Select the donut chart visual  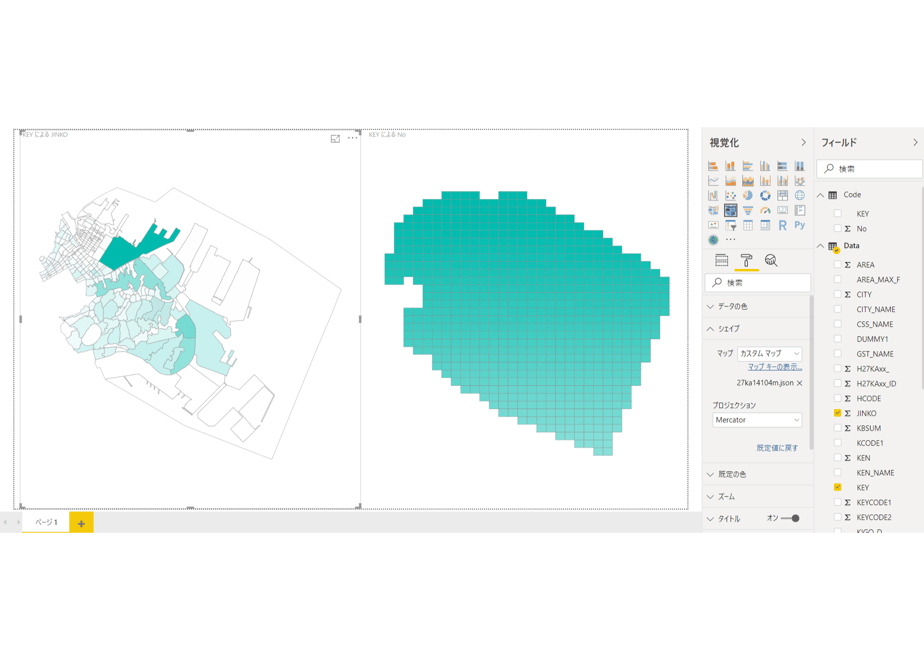765,195
